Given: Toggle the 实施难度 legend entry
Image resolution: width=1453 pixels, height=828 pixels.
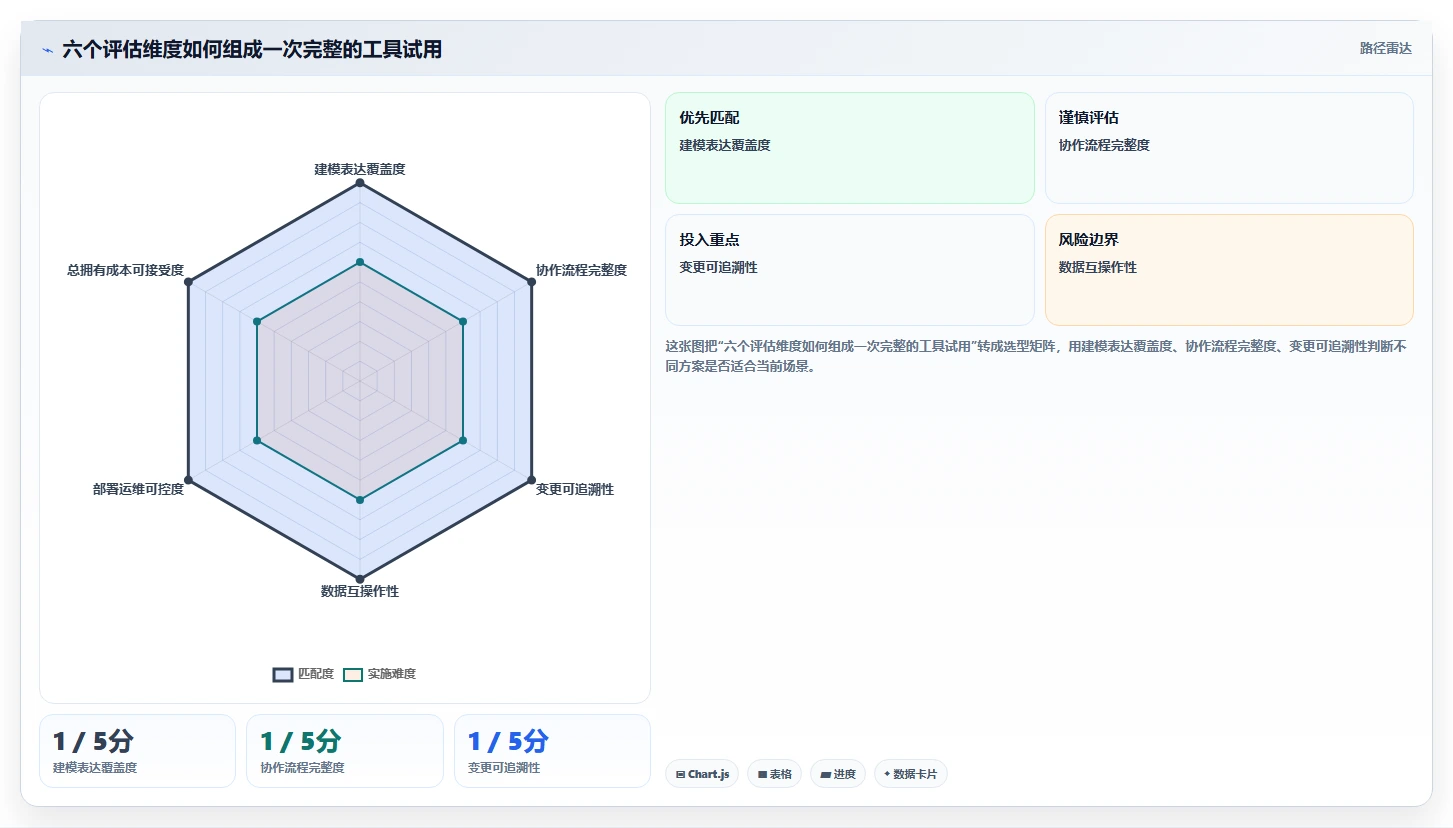Looking at the screenshot, I should [379, 674].
